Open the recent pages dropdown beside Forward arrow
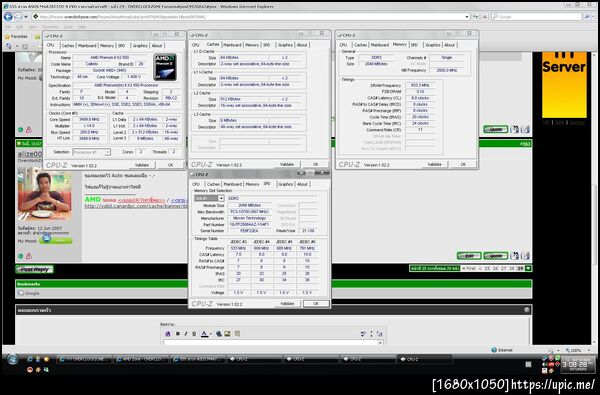600x395 pixels. (26, 17)
